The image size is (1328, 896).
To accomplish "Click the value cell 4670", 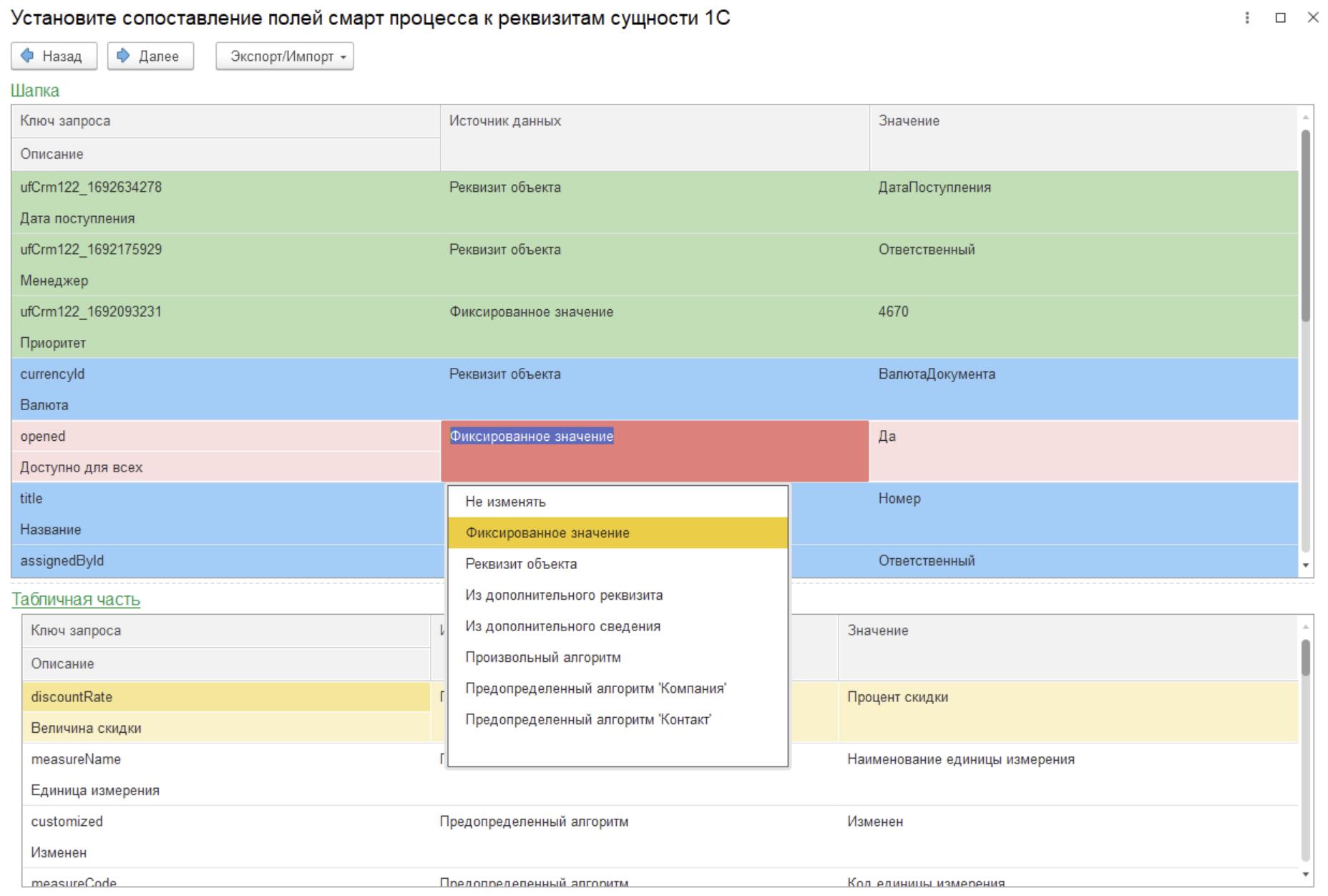I will 1083,327.
